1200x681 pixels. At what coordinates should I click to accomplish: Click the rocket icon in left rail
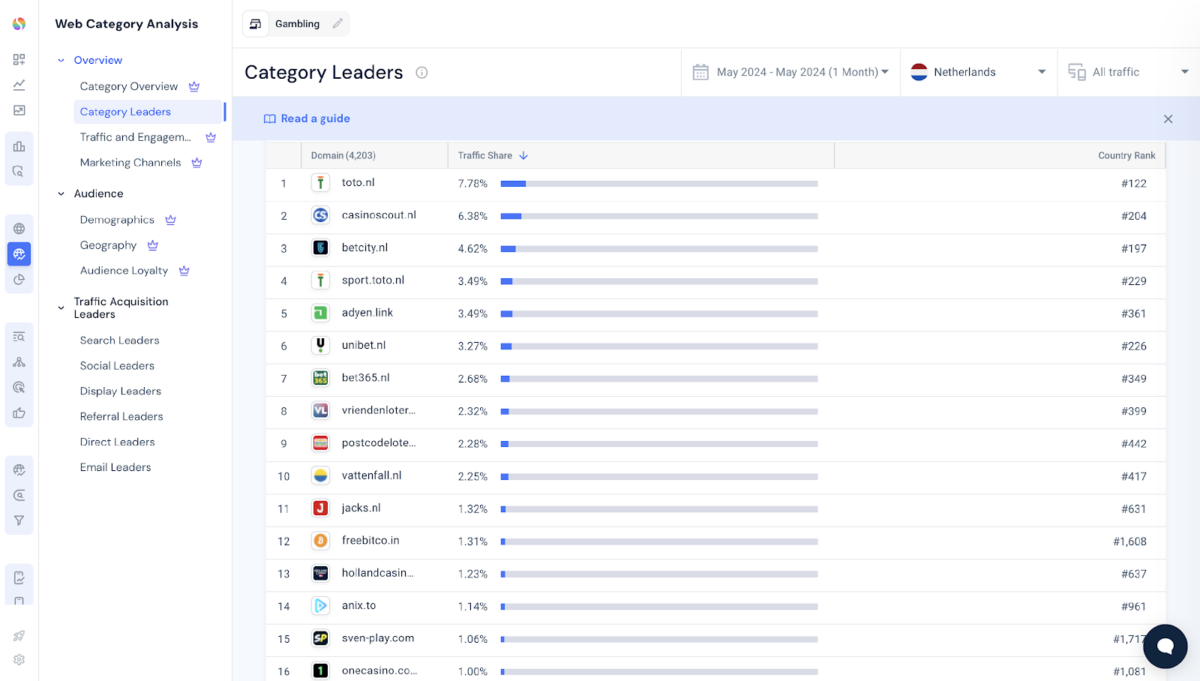point(19,635)
